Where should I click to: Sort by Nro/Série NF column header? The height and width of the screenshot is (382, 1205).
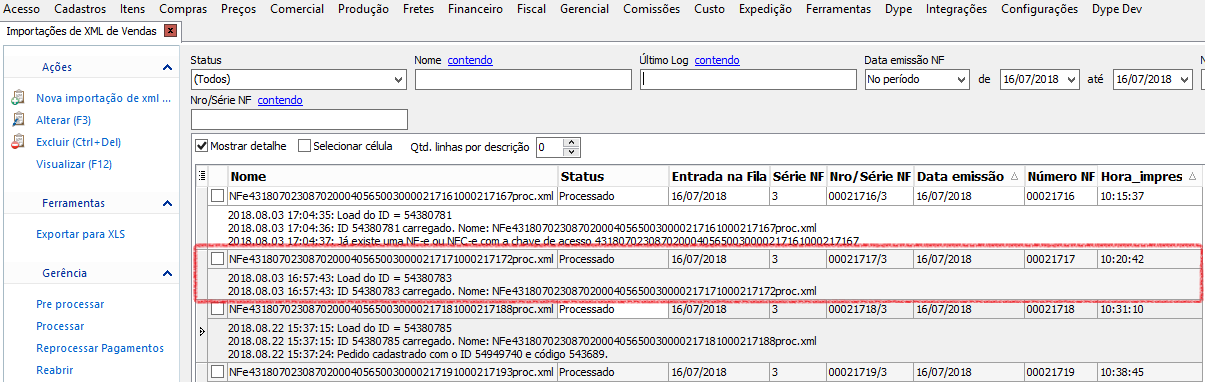point(869,176)
